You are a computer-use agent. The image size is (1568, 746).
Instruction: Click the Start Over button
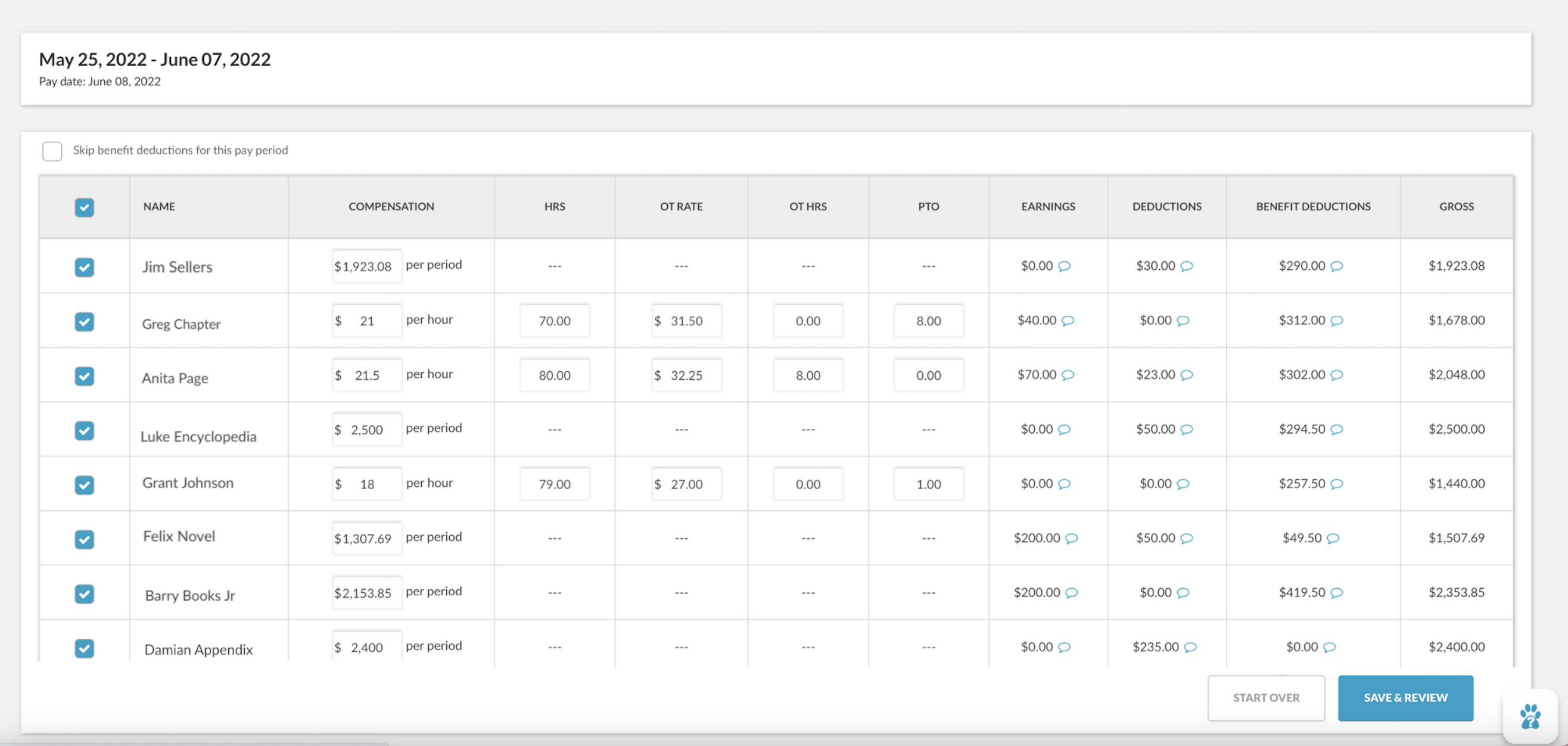(1266, 698)
